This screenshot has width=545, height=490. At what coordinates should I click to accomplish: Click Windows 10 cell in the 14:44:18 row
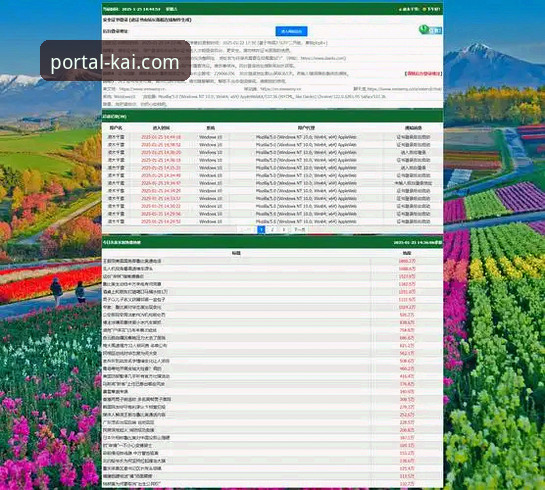click(211, 137)
